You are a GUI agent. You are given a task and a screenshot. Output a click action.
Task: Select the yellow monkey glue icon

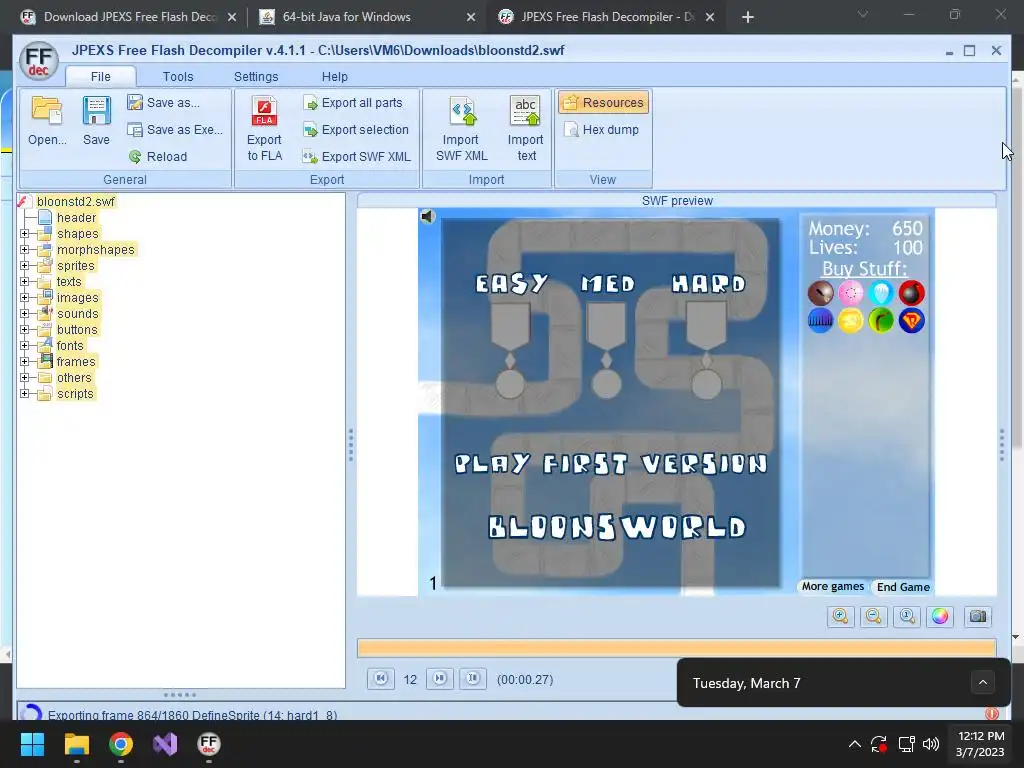point(850,321)
